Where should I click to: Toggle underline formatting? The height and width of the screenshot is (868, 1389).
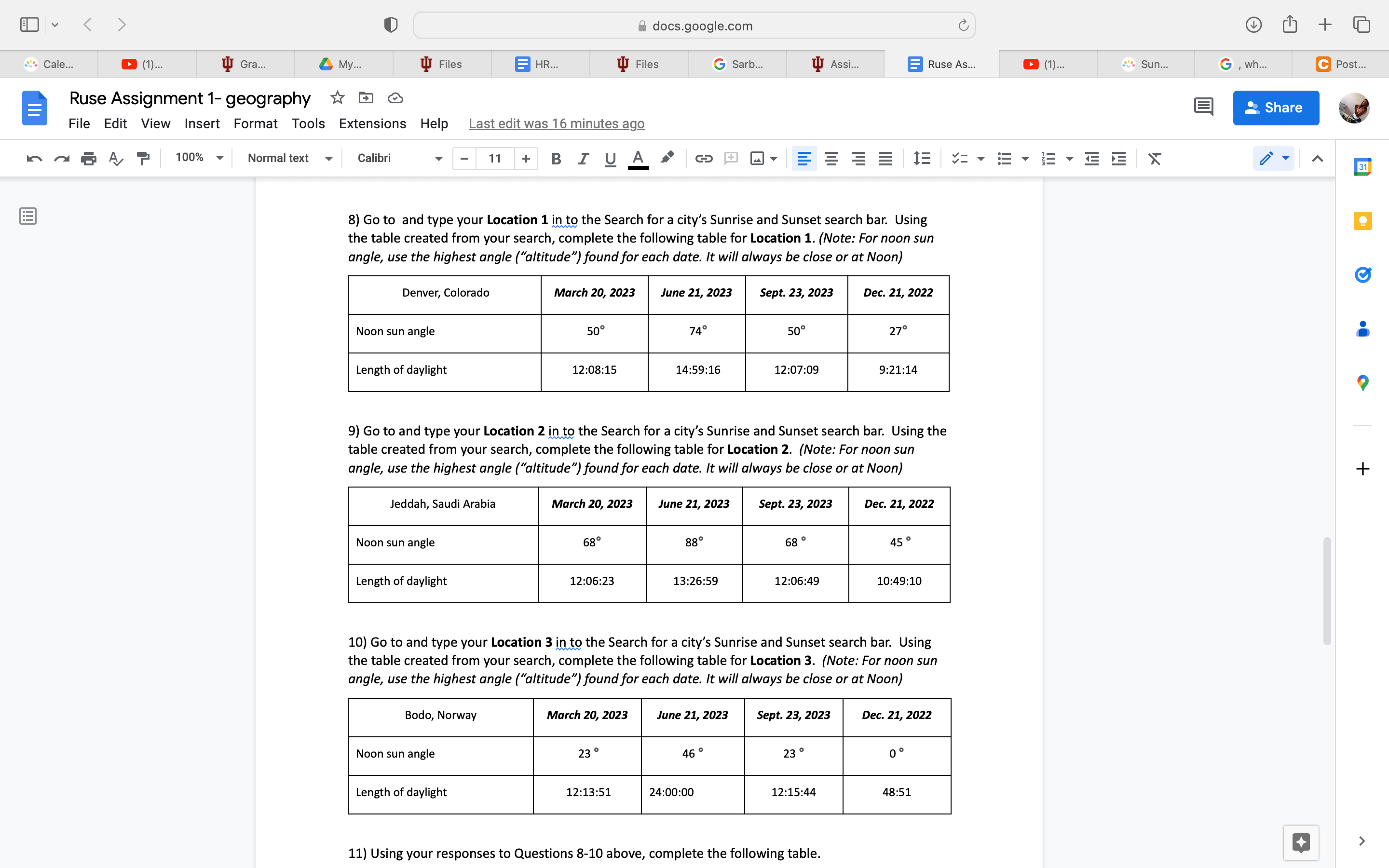610,159
